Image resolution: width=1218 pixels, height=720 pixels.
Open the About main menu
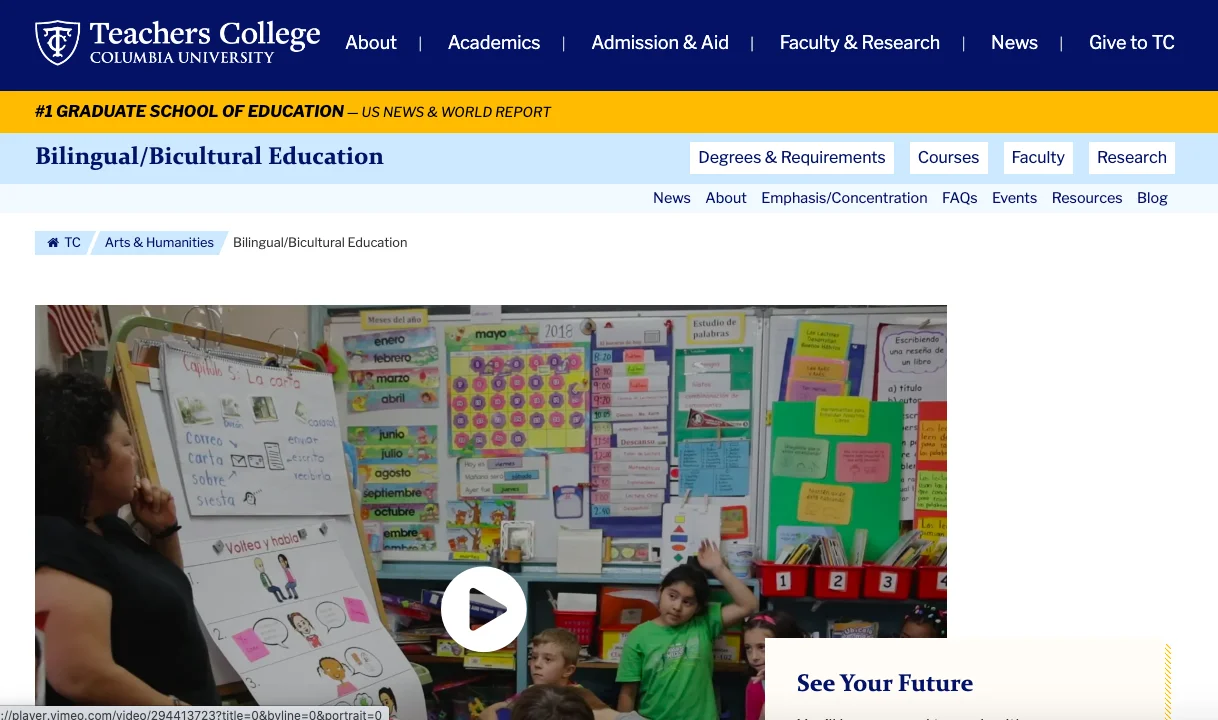[371, 43]
